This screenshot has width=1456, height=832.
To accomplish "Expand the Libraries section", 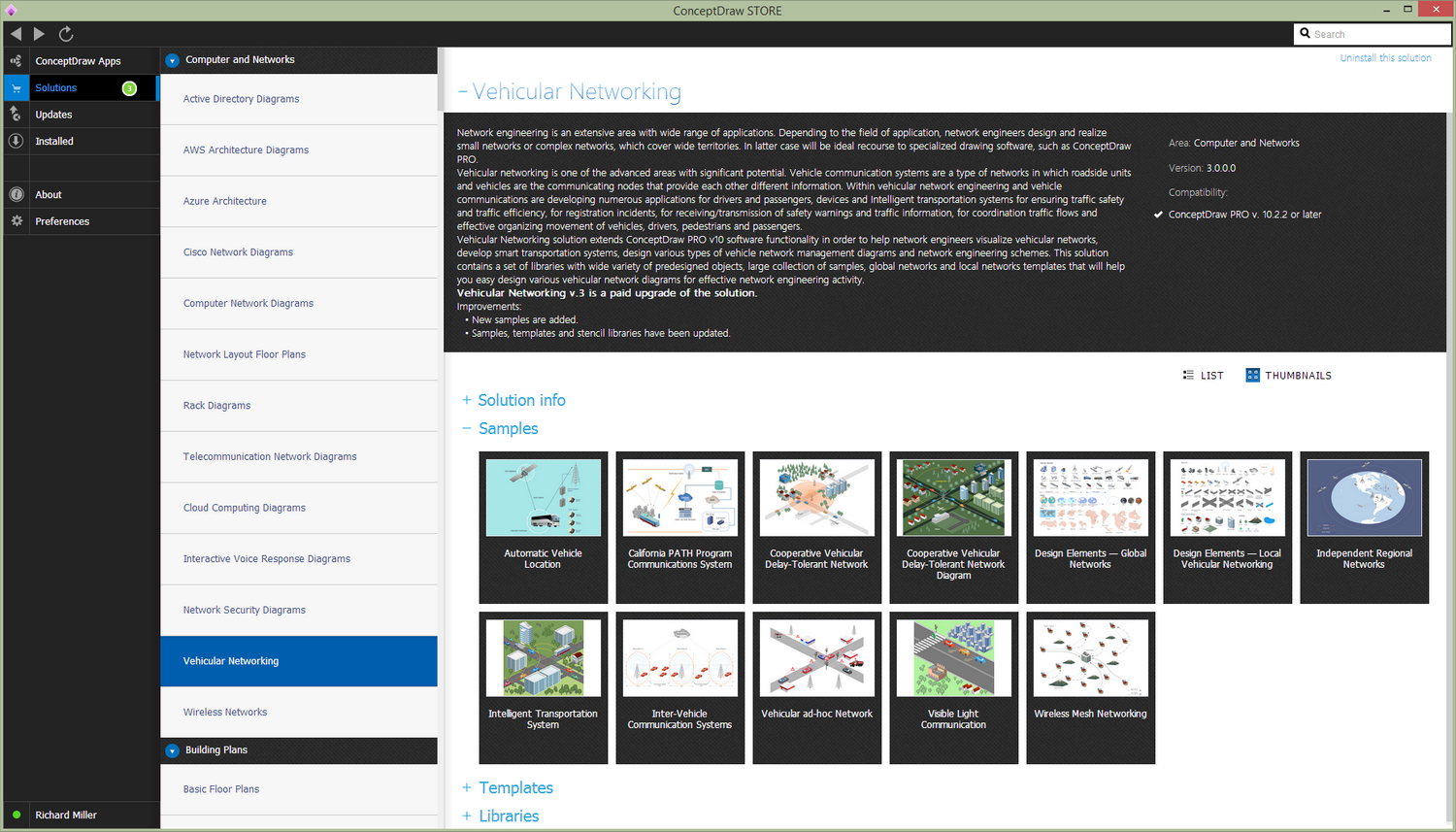I will click(467, 815).
